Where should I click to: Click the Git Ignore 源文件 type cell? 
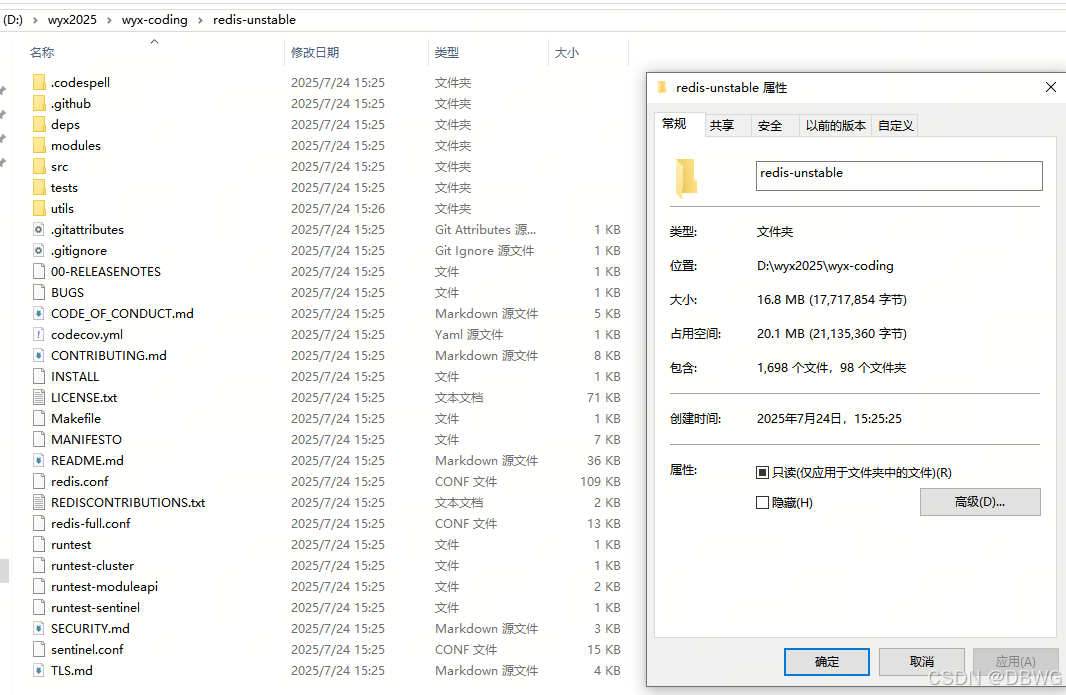coord(485,251)
